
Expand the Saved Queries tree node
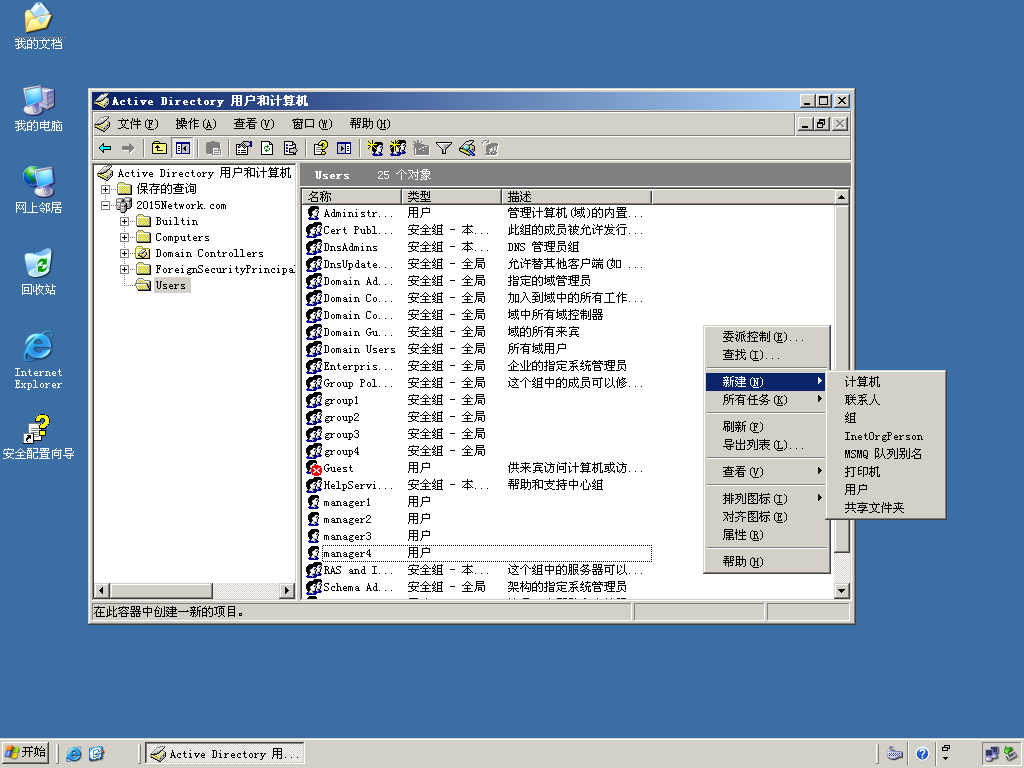coord(105,189)
